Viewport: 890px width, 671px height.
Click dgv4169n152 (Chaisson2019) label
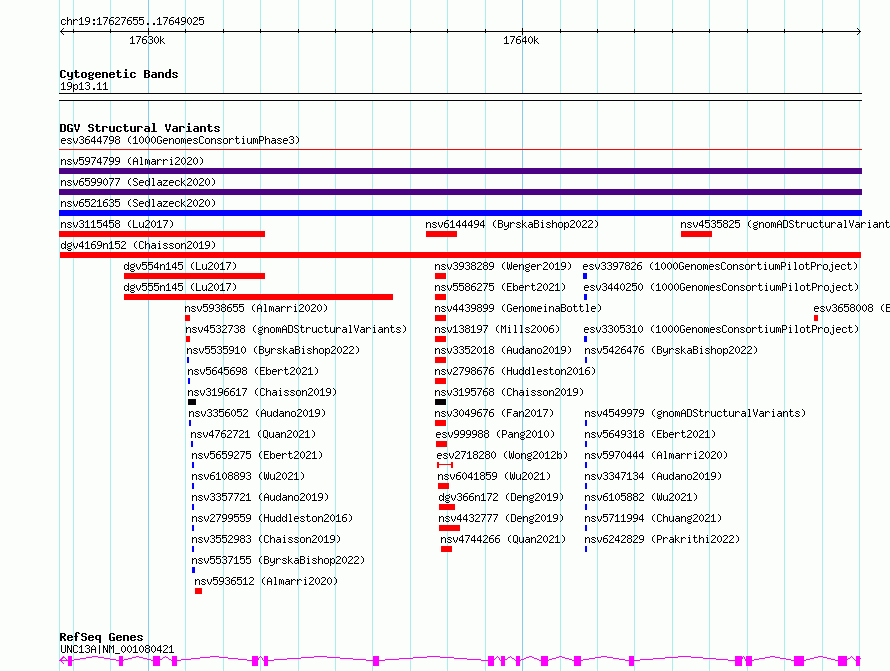click(138, 245)
